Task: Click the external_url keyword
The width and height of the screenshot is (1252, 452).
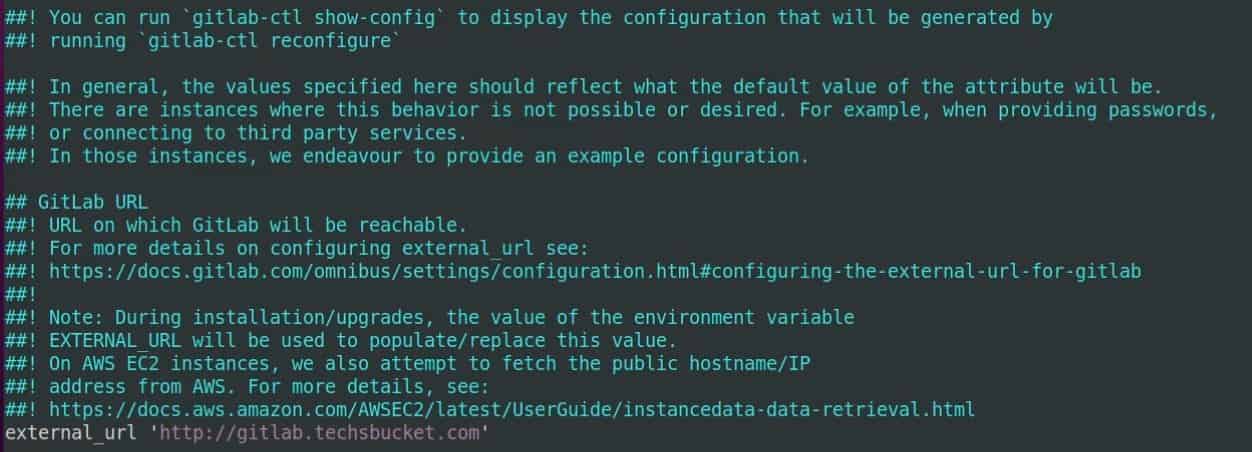Action: [71, 433]
